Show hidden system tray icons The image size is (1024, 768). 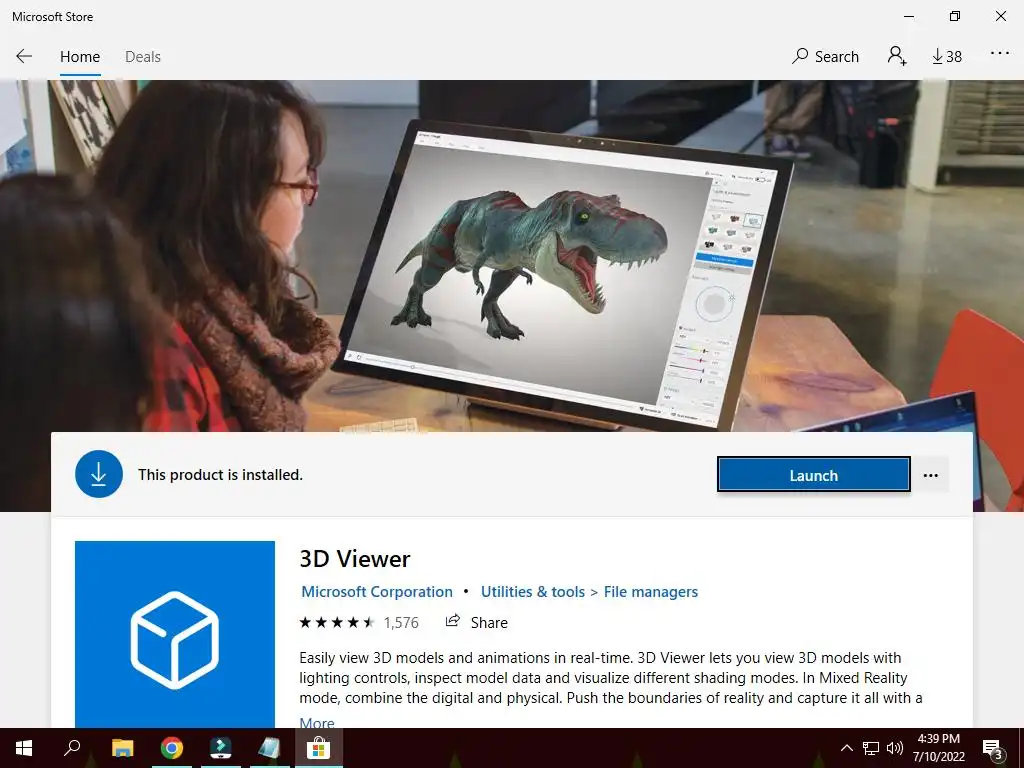click(x=846, y=748)
